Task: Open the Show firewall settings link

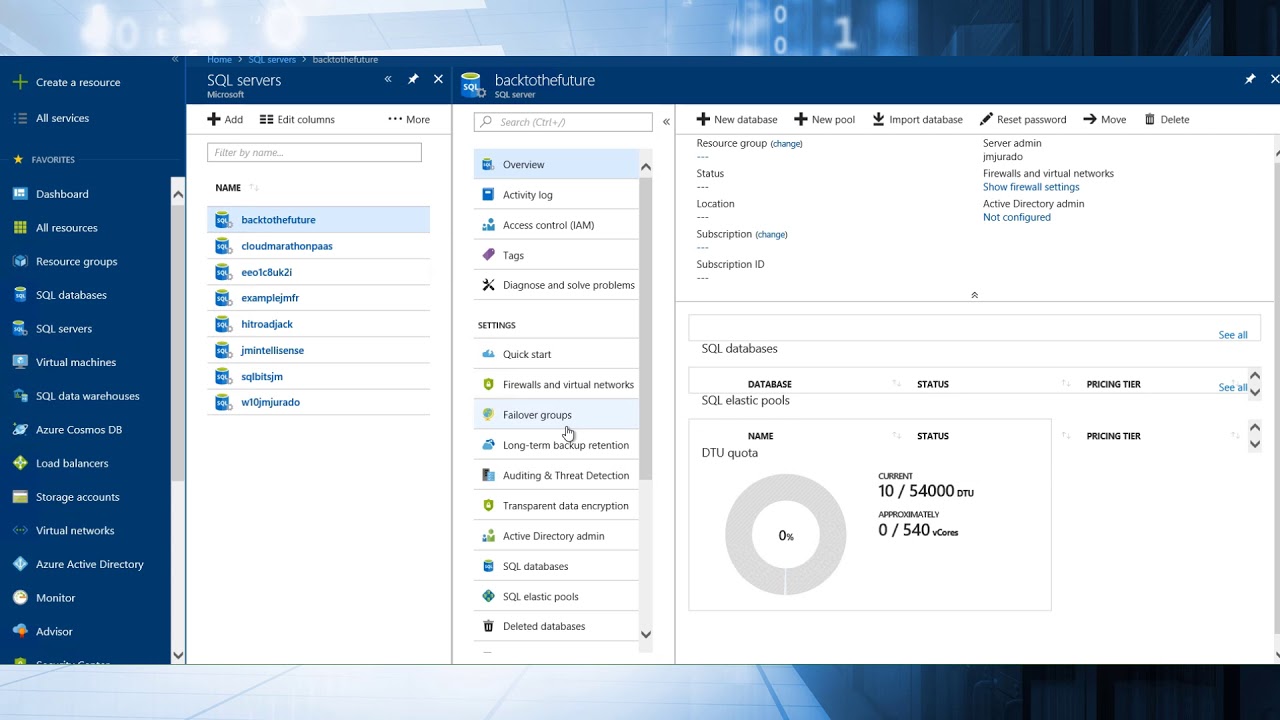Action: [1031, 187]
